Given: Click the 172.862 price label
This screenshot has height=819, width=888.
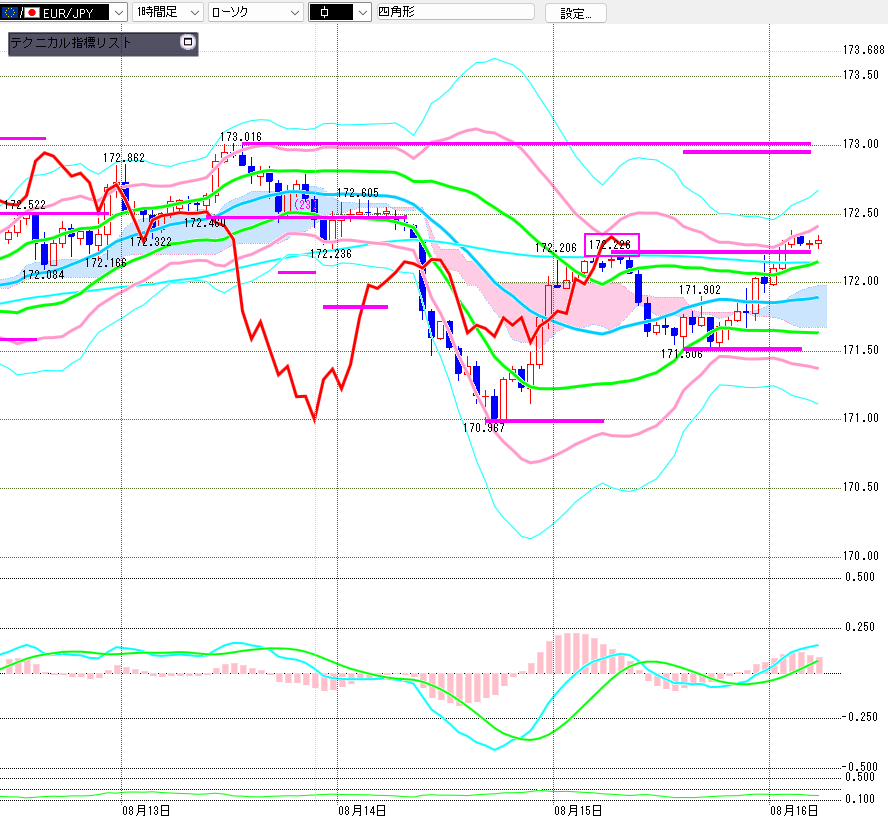Looking at the screenshot, I should click(123, 157).
